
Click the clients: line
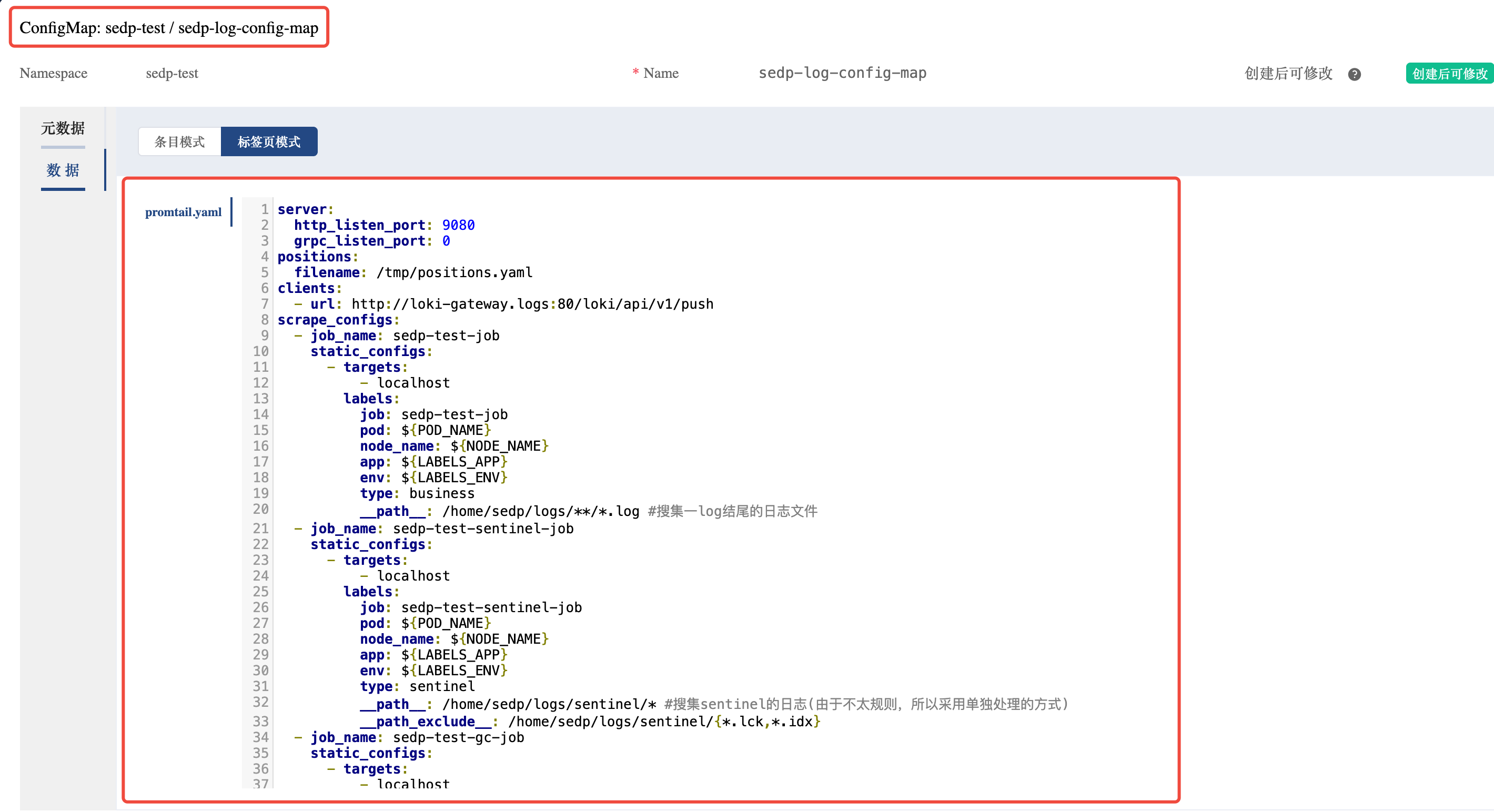click(310, 288)
